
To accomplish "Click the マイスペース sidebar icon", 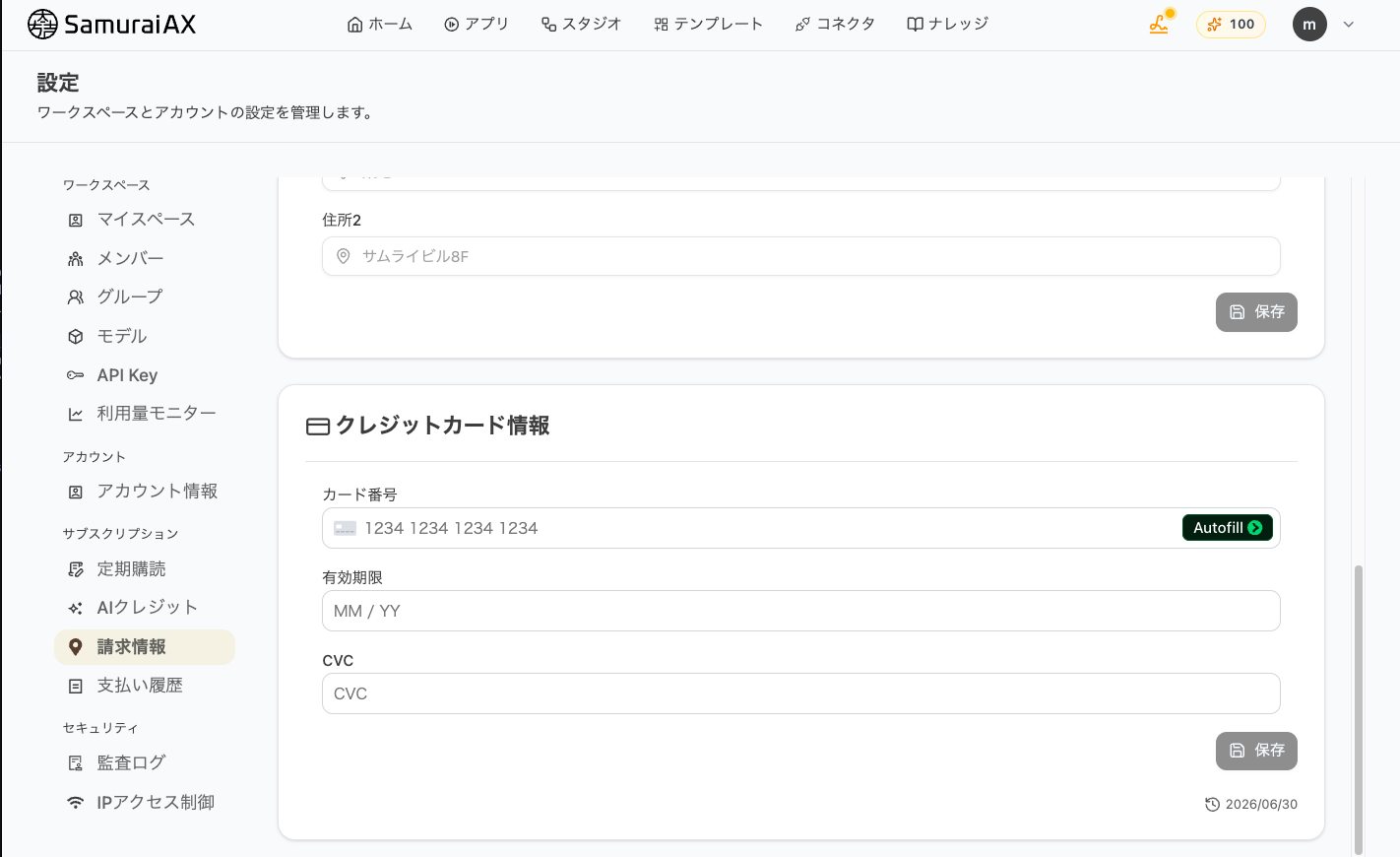I will coord(76,221).
